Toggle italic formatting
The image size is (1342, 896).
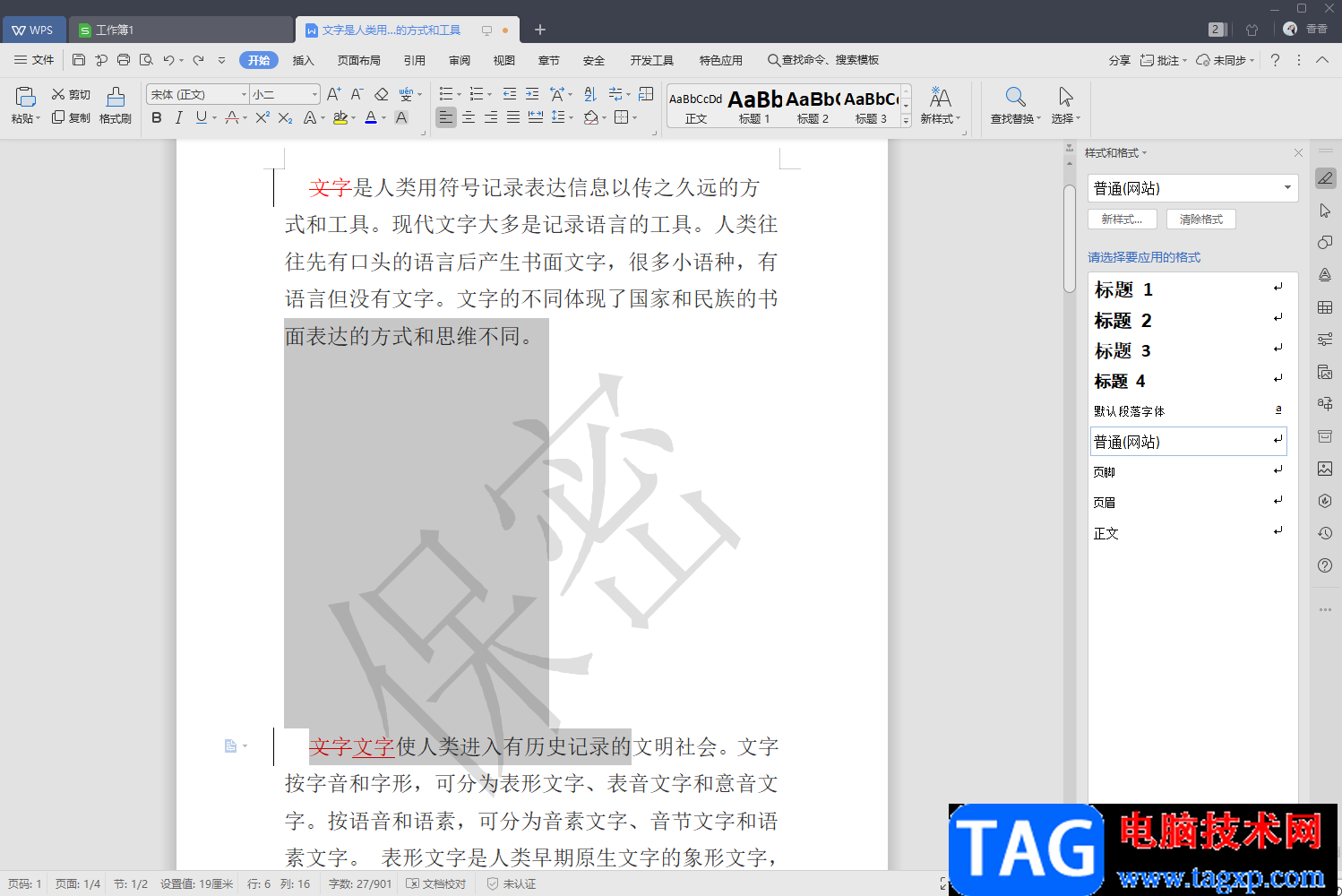(178, 117)
